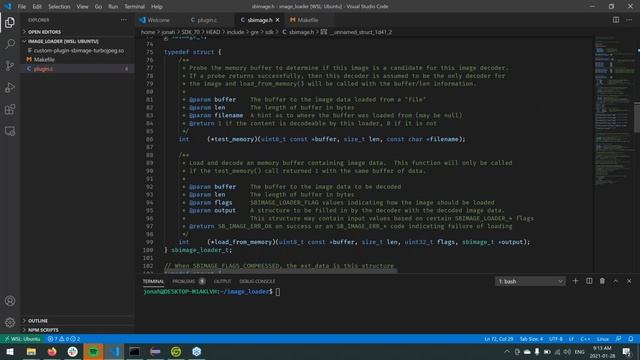Open errors and warnings status item
The height and width of the screenshot is (360, 640).
[64, 339]
